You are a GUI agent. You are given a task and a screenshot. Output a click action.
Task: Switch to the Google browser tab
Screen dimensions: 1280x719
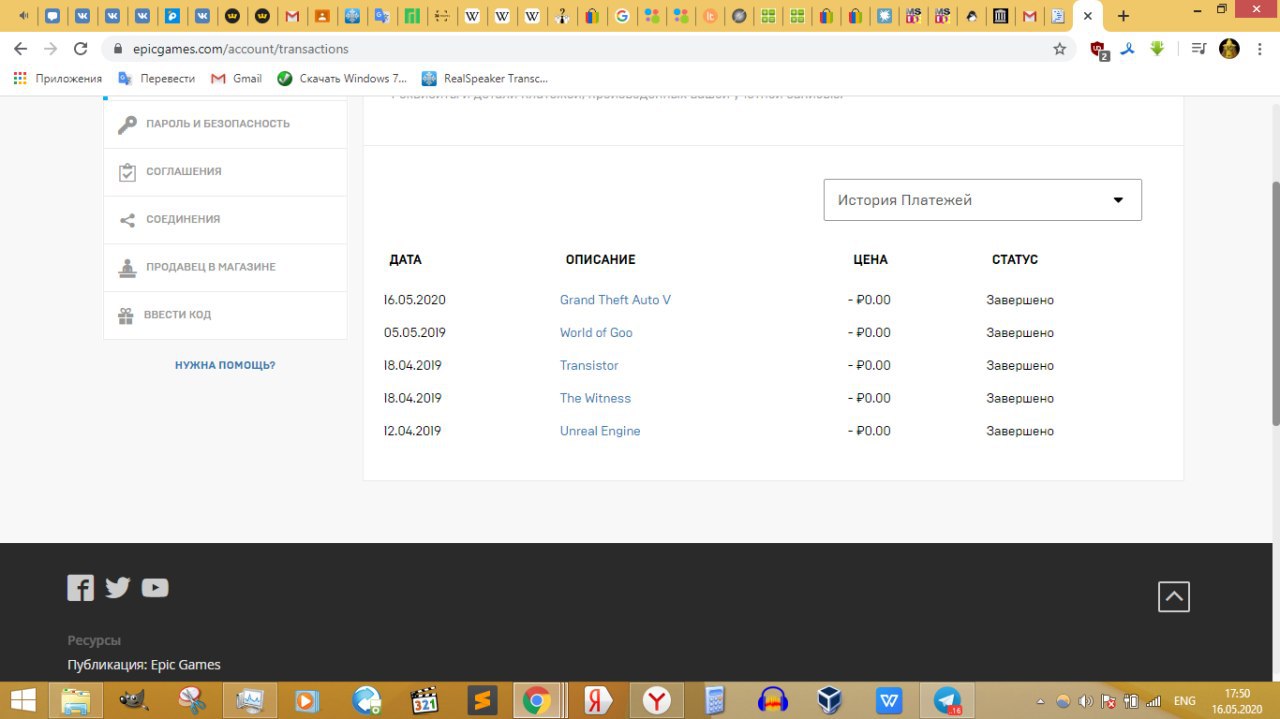622,16
